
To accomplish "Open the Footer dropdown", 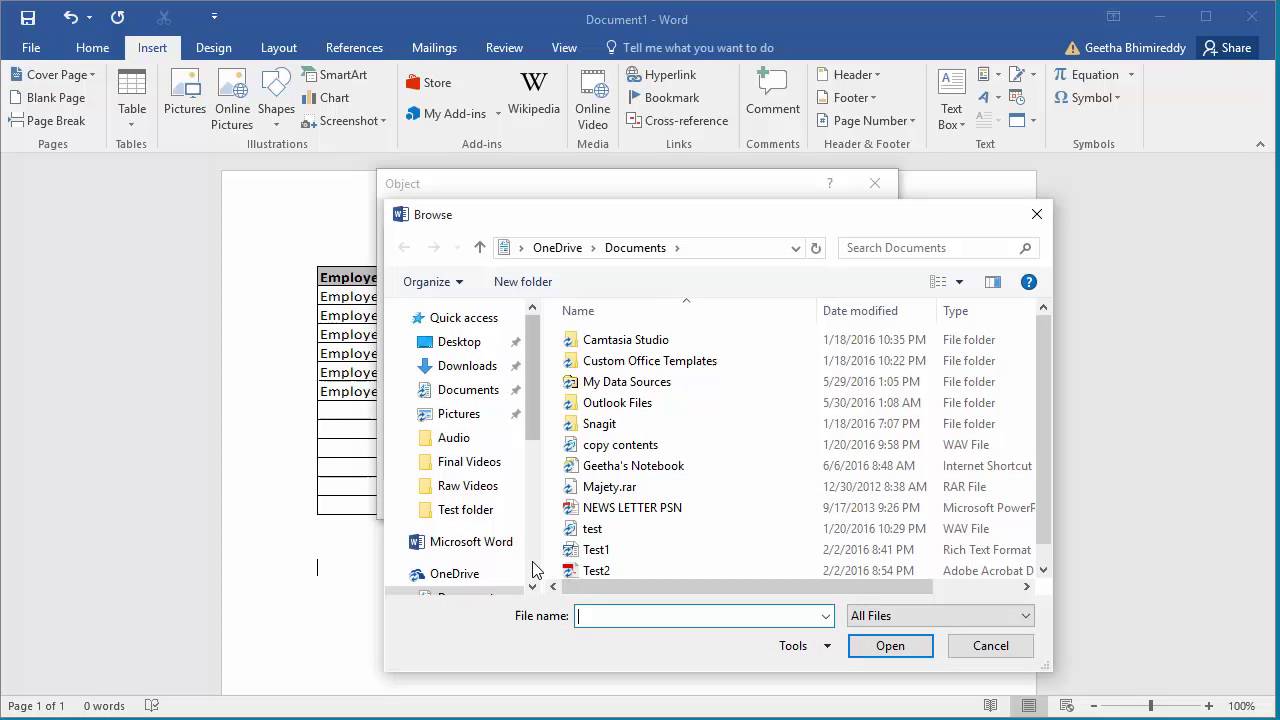I will click(x=846, y=98).
